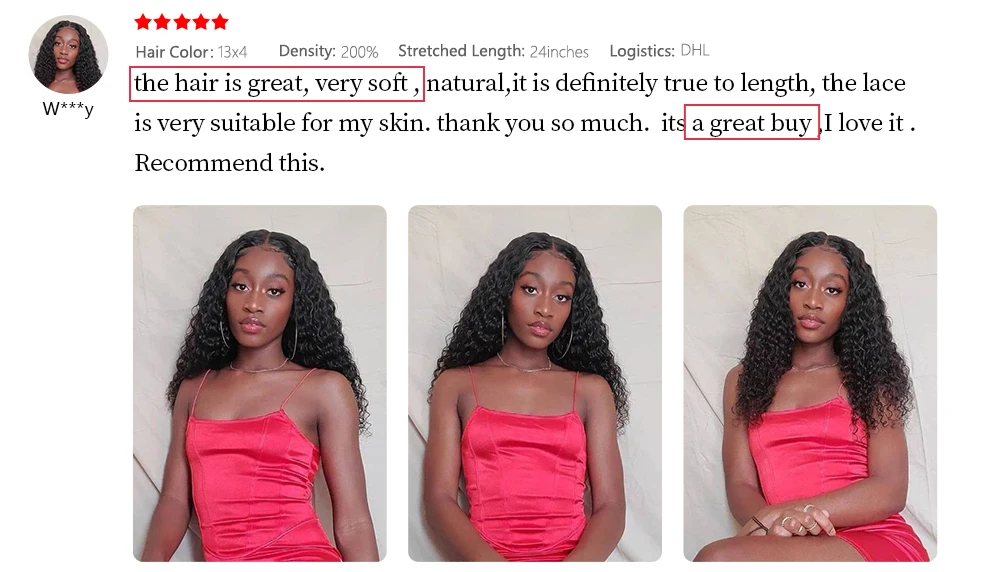Image resolution: width=1000 pixels, height=572 pixels.
Task: Click the Density 200% attribute
Action: coord(328,52)
